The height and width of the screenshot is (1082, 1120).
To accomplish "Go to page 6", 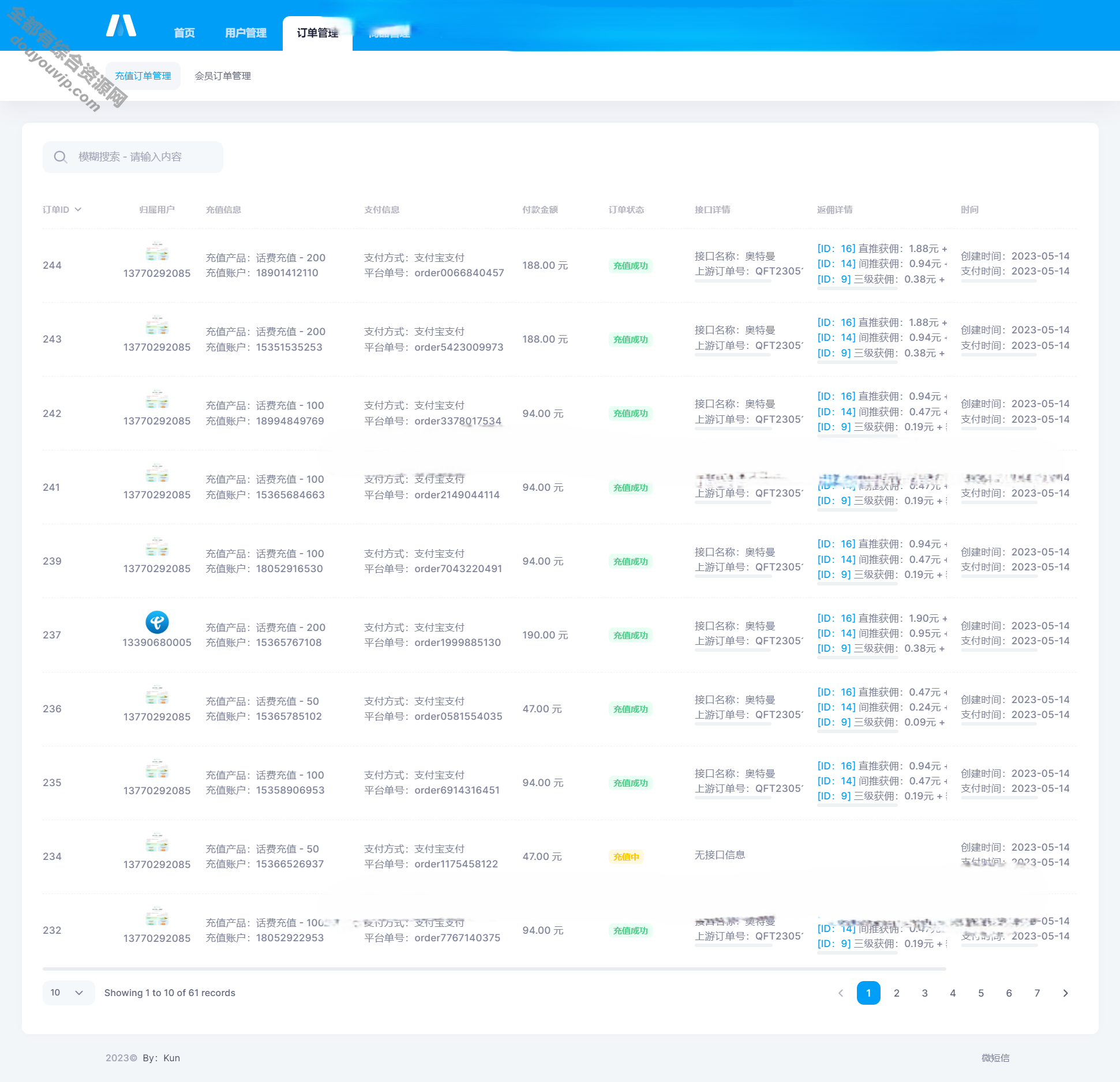I will (x=1009, y=993).
